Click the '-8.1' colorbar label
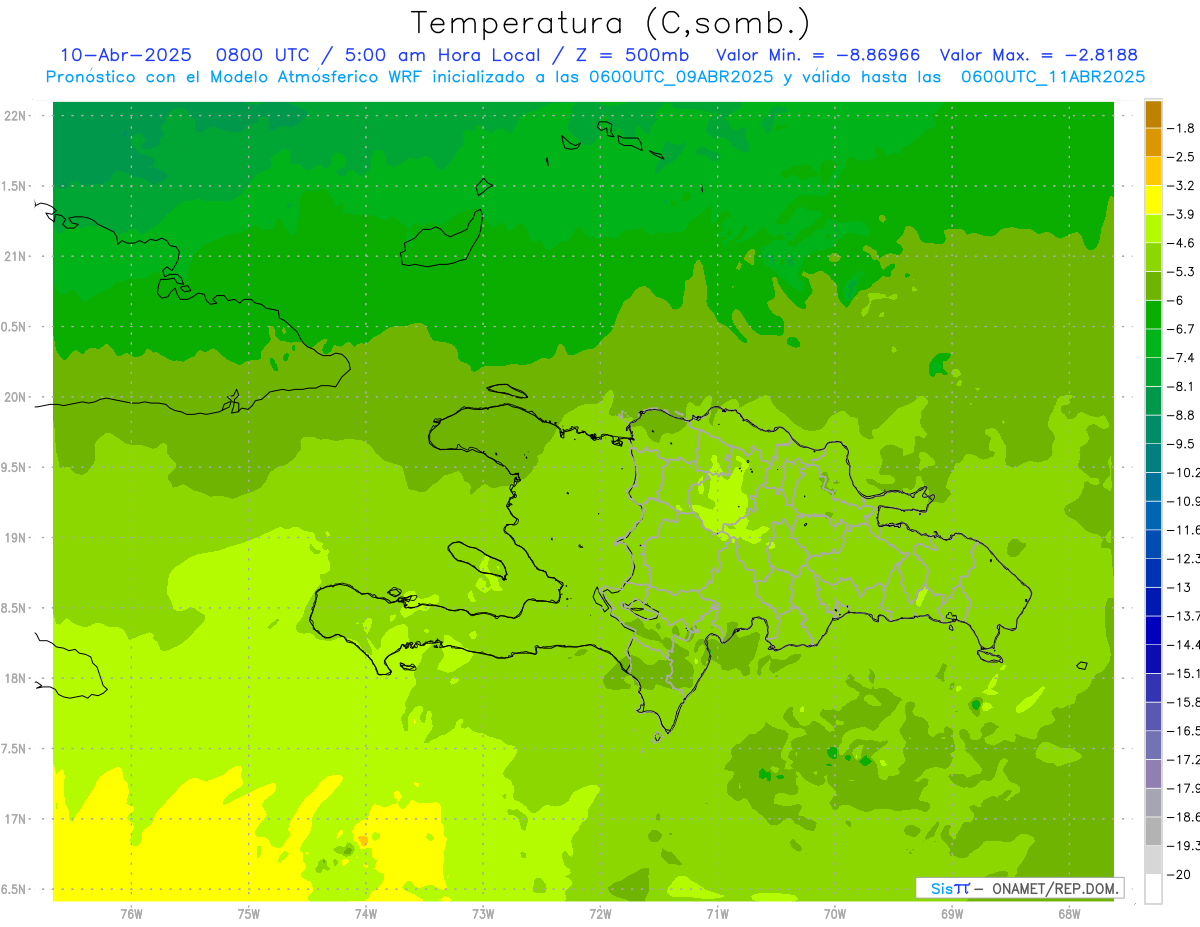The image size is (1200, 927). tap(1182, 387)
